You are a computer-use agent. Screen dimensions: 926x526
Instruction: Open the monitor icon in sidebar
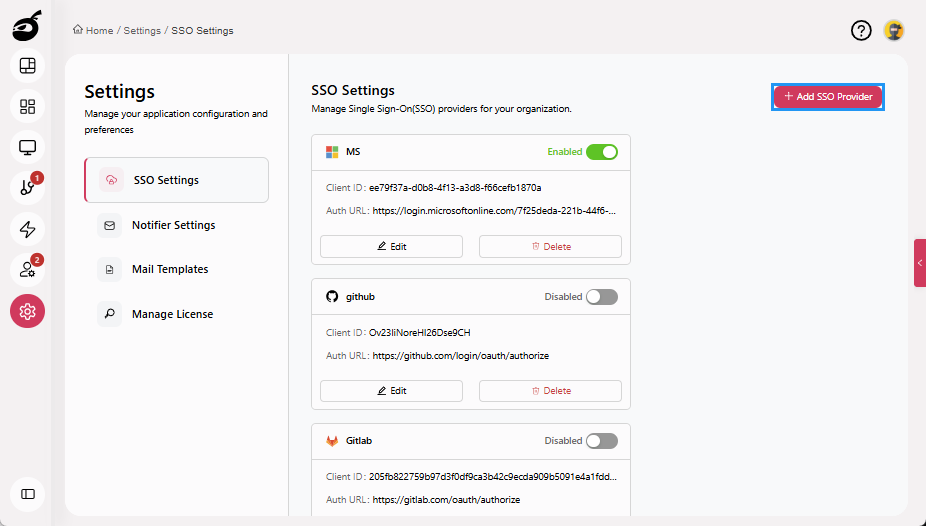[x=27, y=147]
